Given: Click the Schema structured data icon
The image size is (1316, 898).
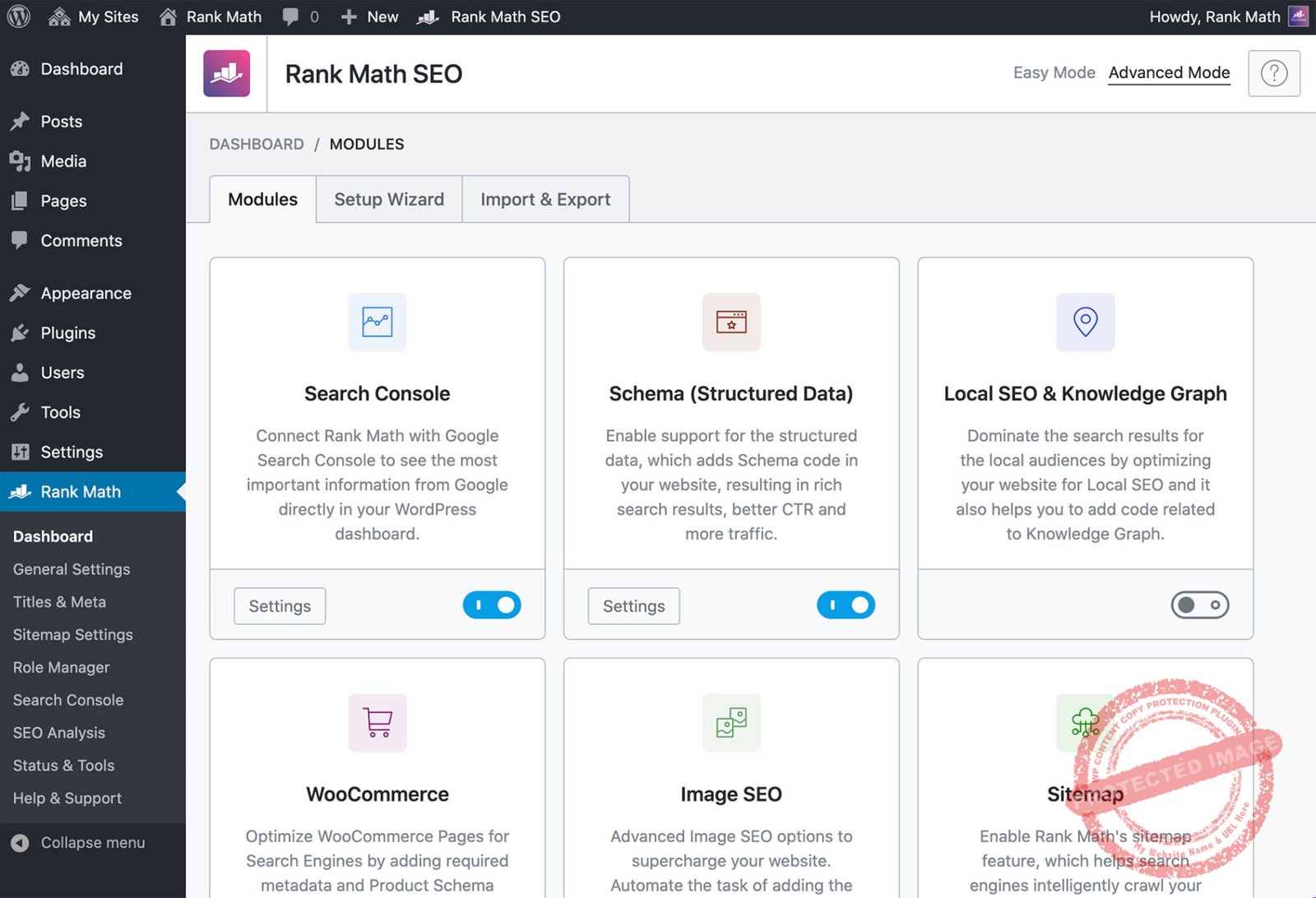Looking at the screenshot, I should click(x=731, y=322).
